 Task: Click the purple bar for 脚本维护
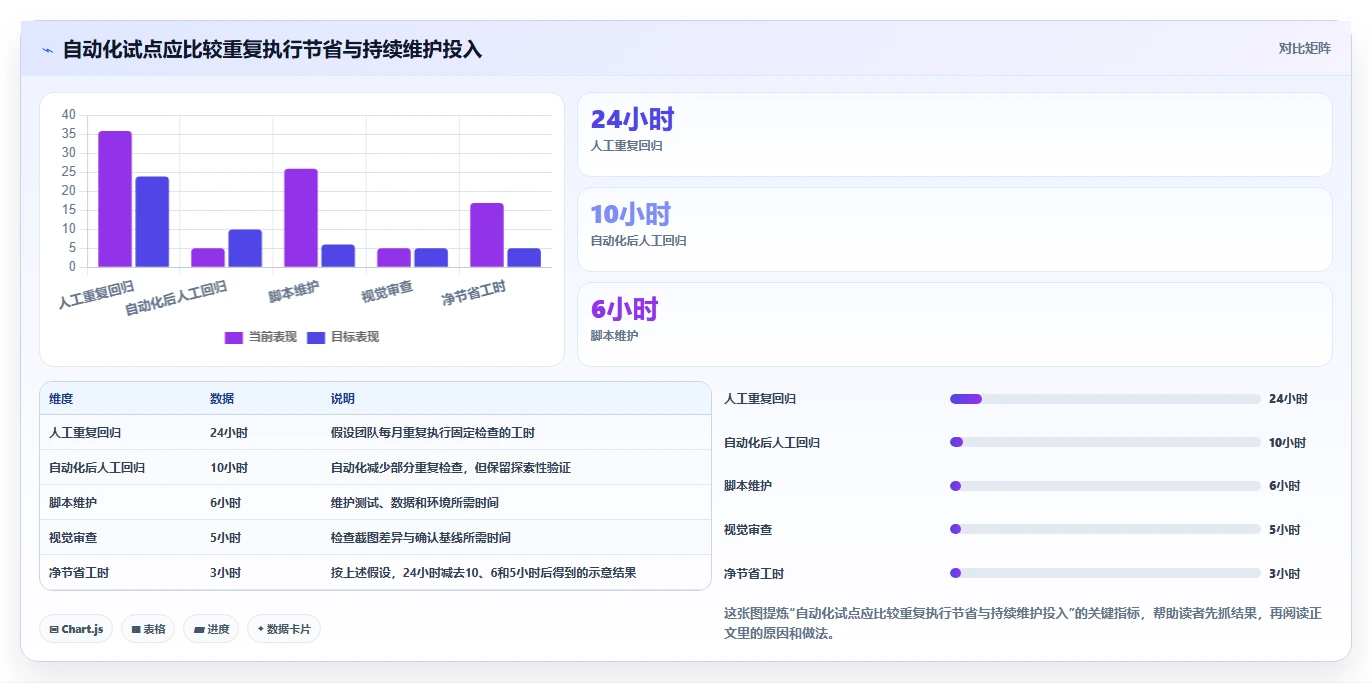[301, 218]
